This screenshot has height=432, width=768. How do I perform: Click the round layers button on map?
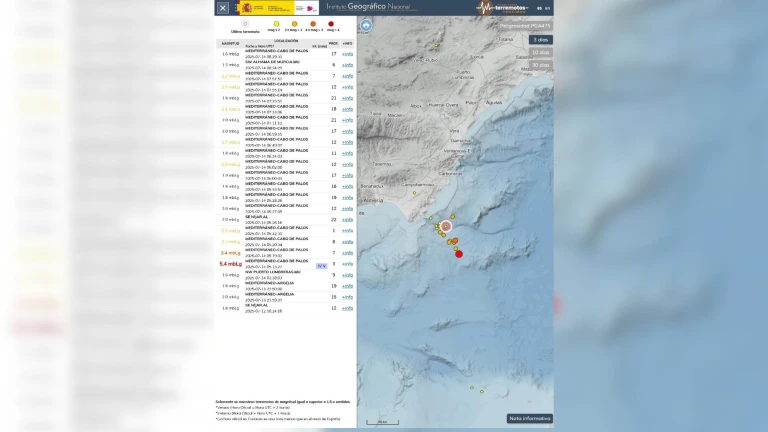coord(368,25)
